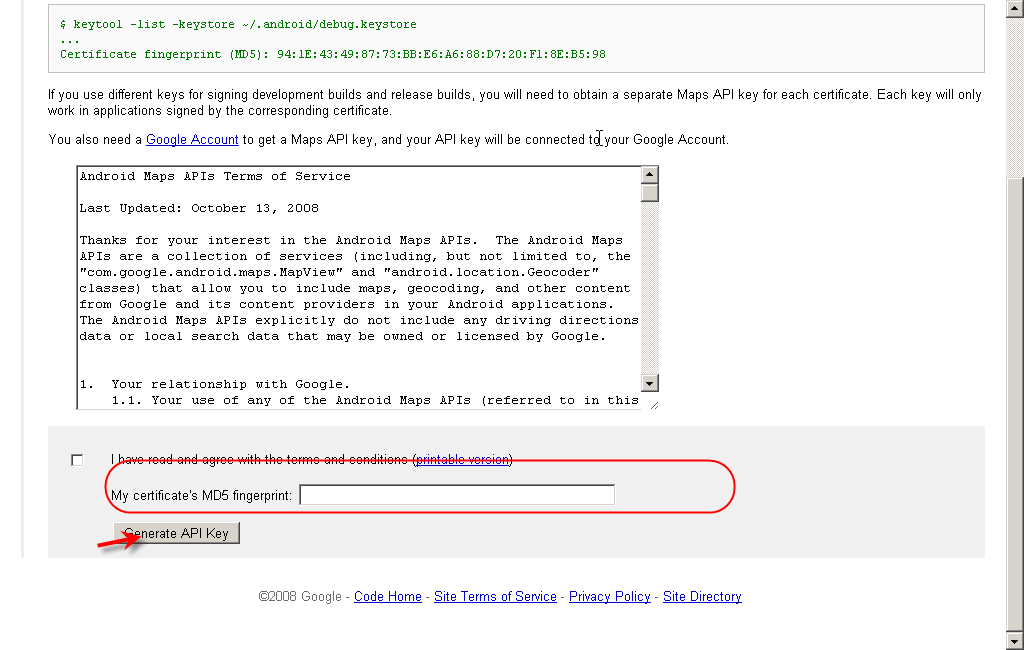This screenshot has height=650, width=1024.
Task: Open the Site Terms of Service link
Action: click(x=495, y=596)
